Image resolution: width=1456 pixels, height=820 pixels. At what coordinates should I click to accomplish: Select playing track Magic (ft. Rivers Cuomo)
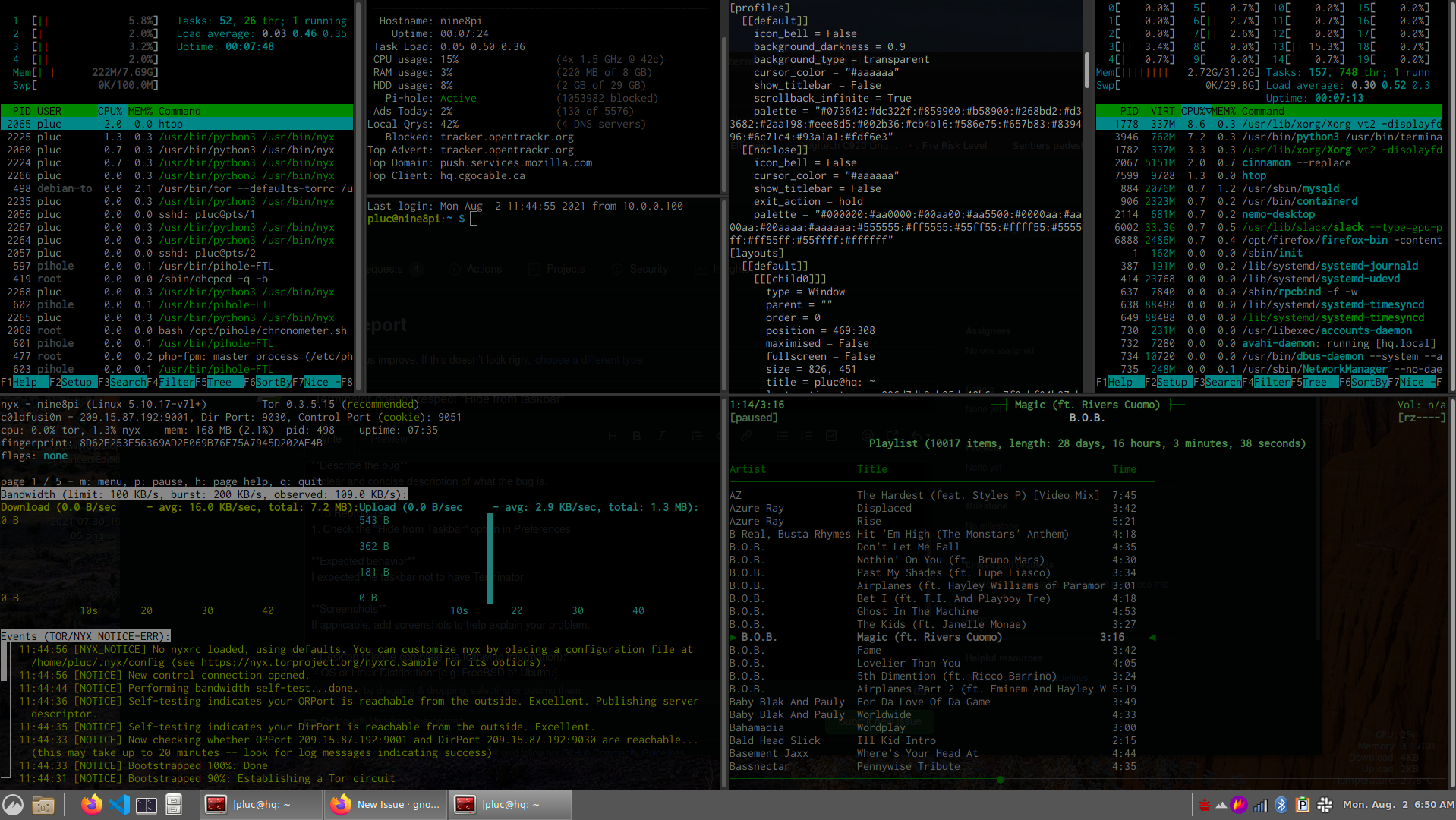[x=942, y=637]
